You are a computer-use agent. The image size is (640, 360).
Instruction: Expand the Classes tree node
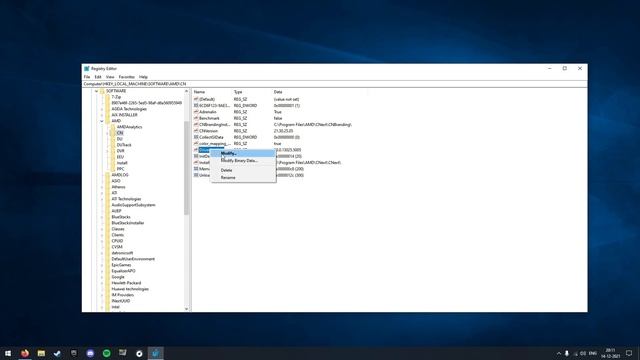[x=102, y=229]
